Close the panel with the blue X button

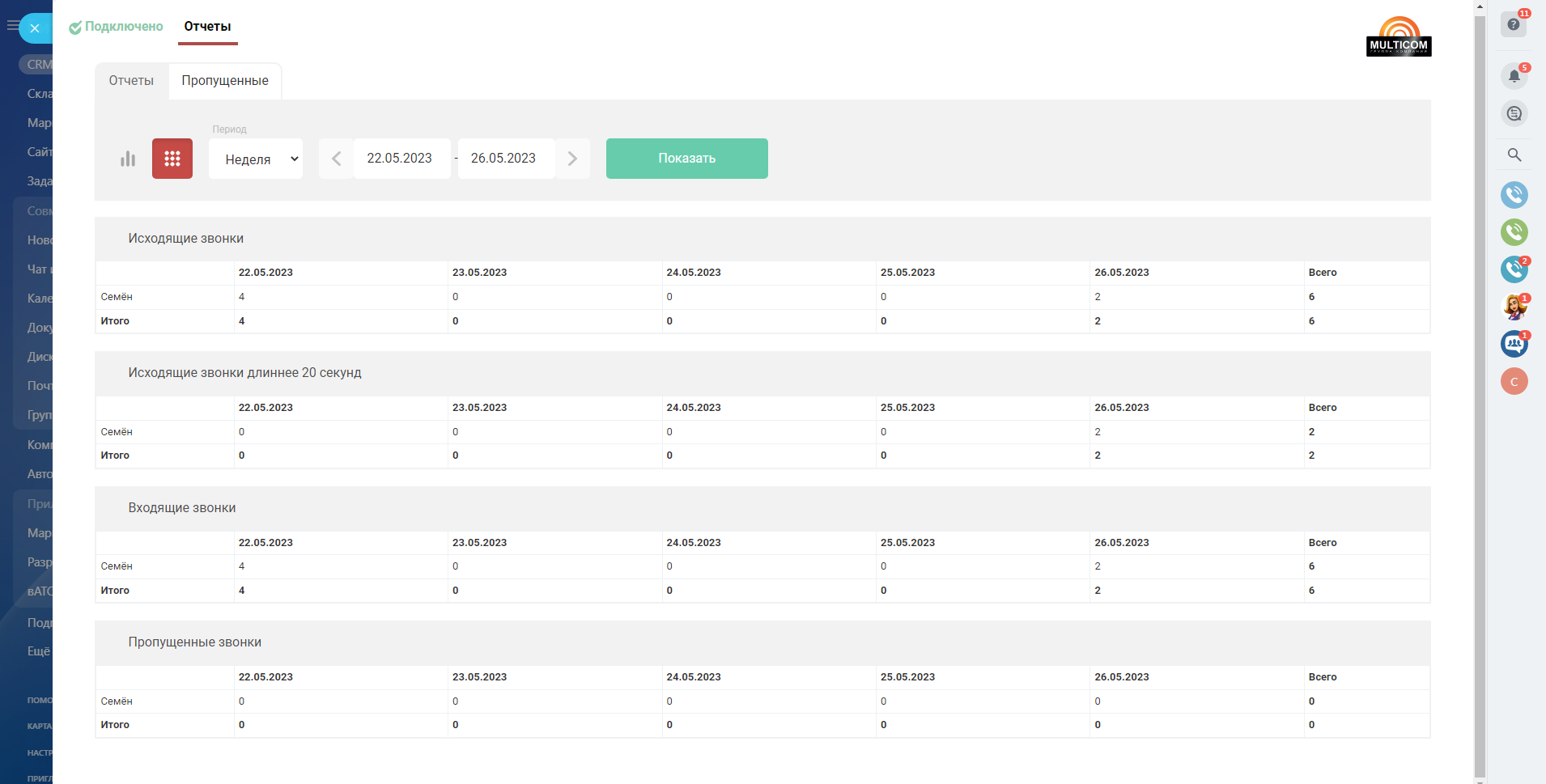click(35, 28)
